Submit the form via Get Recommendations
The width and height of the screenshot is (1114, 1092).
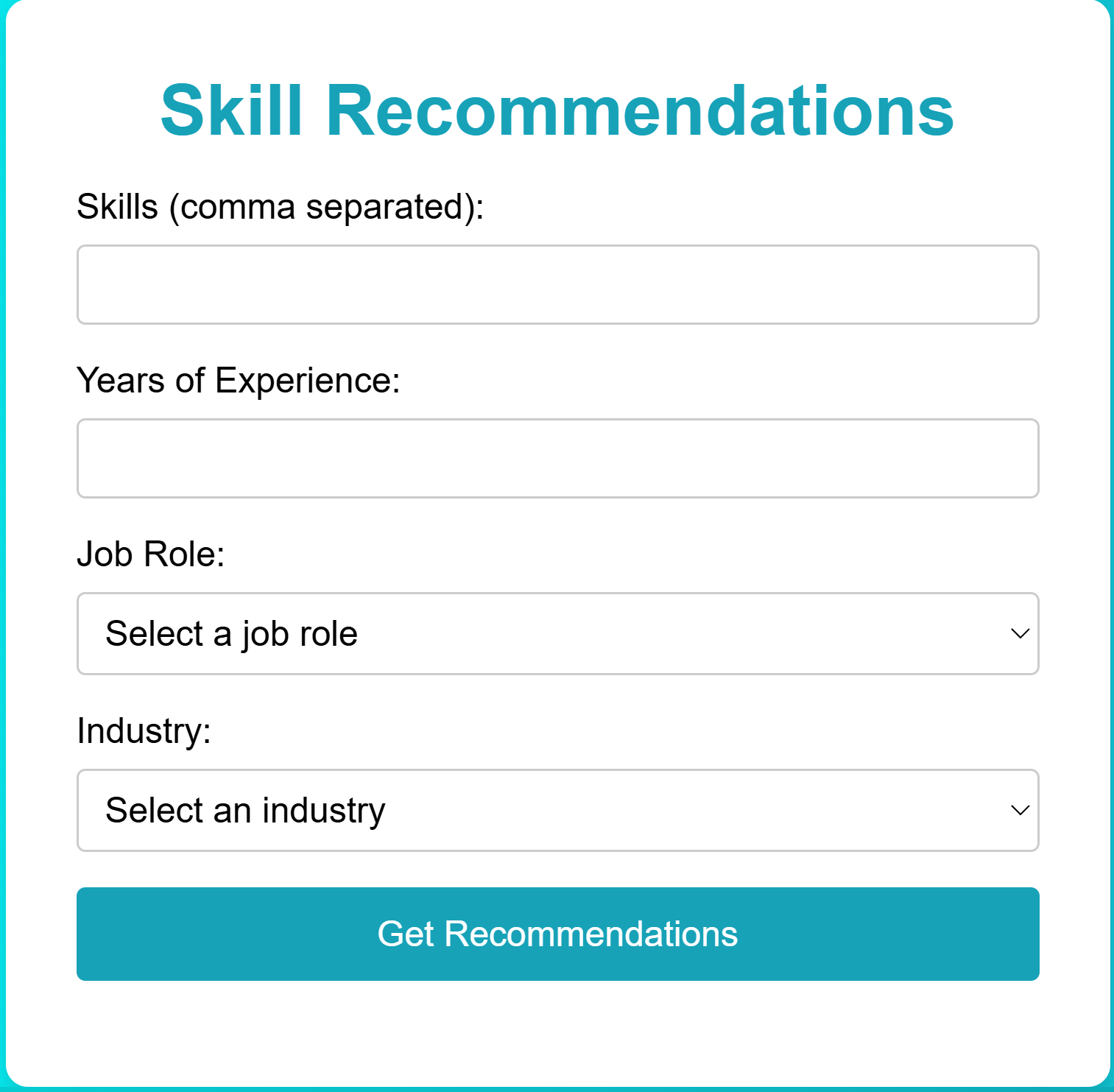tap(557, 934)
